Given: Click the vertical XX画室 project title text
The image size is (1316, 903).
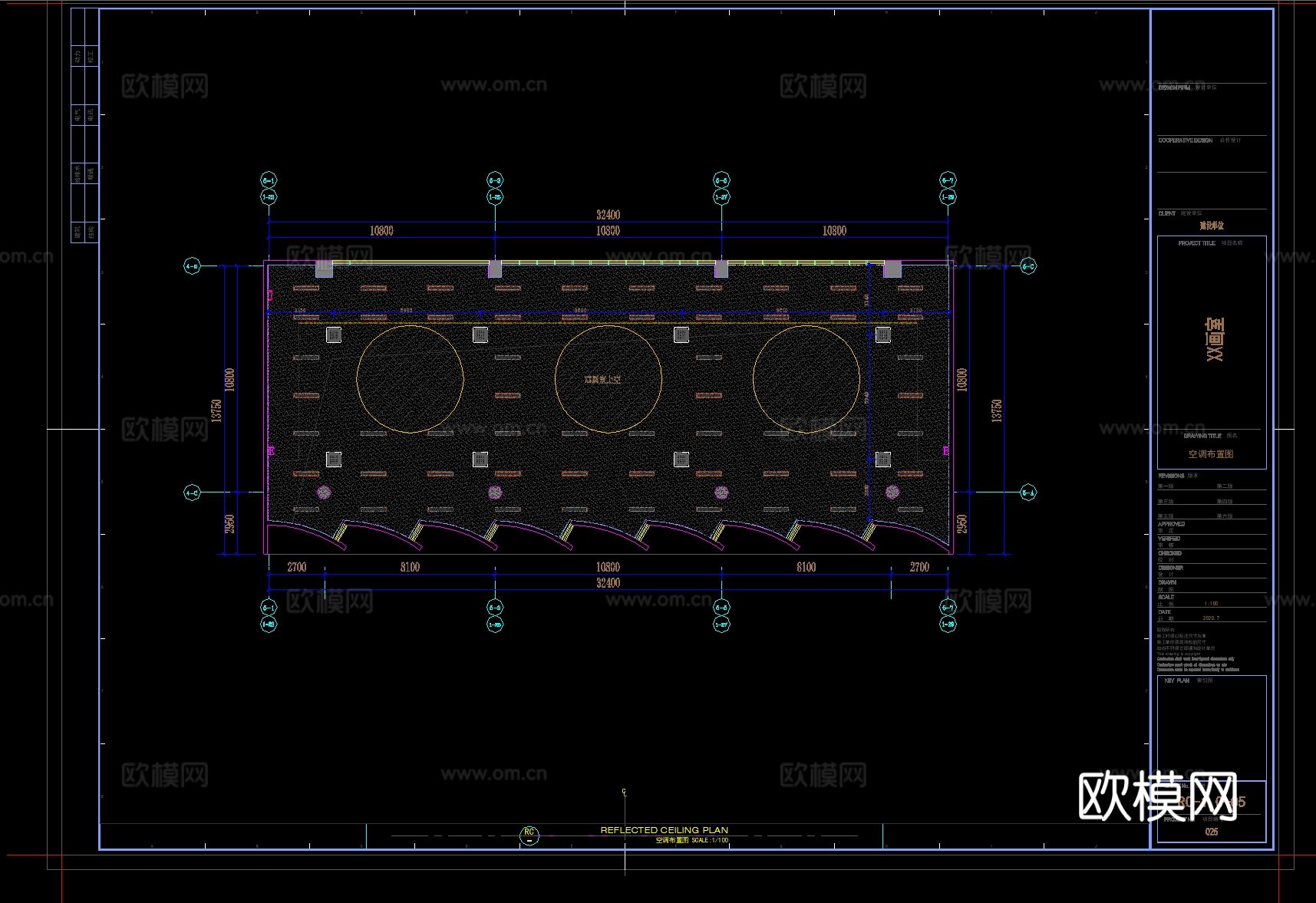Looking at the screenshot, I should 1215,339.
